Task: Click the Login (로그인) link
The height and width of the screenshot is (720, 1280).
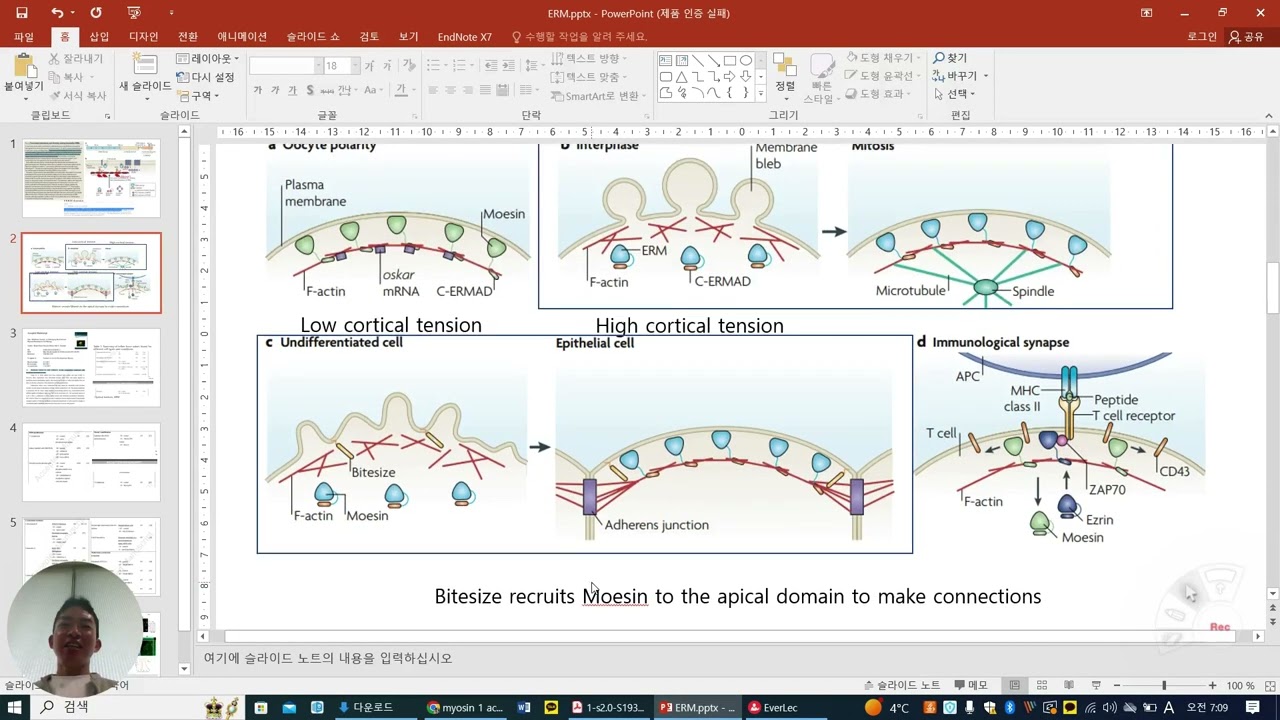Action: coord(1201,37)
